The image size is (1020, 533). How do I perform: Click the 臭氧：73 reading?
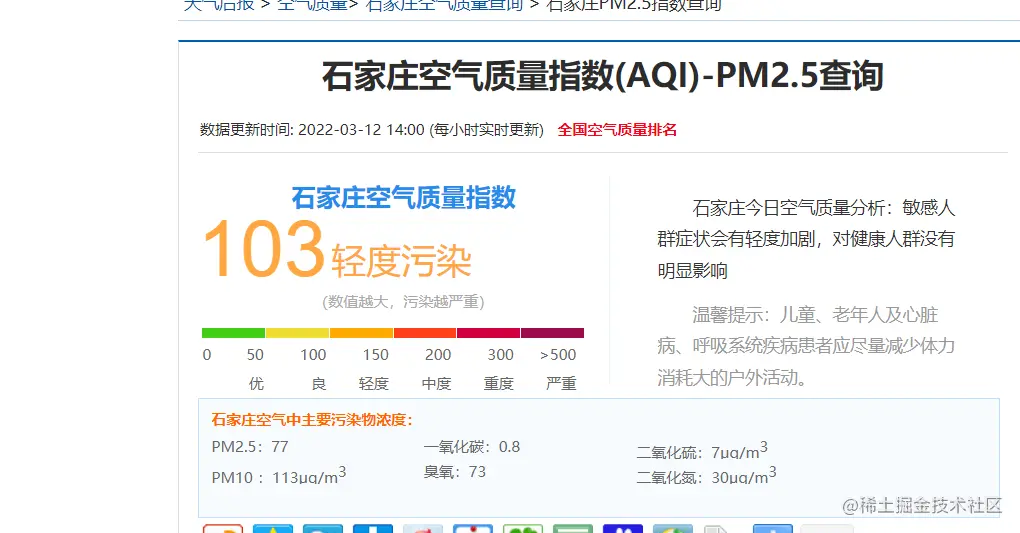[x=455, y=472]
